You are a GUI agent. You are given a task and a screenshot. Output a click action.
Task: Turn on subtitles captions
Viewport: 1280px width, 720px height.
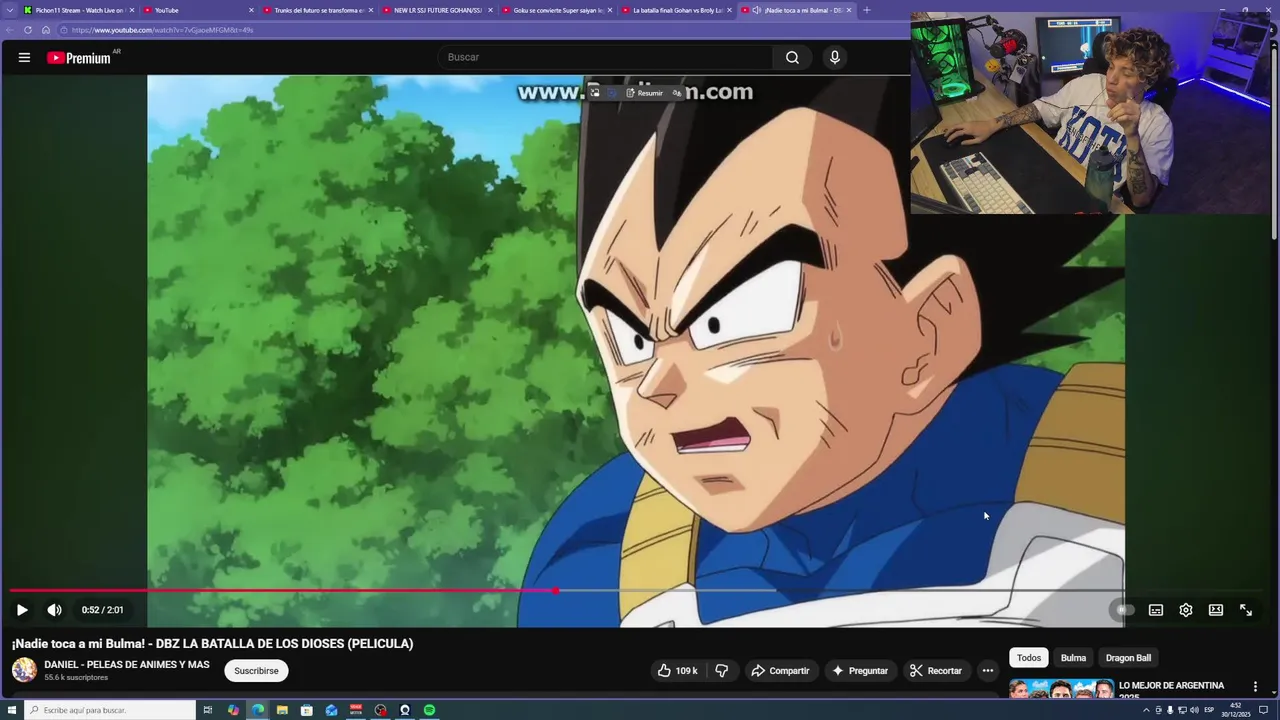pos(1156,610)
